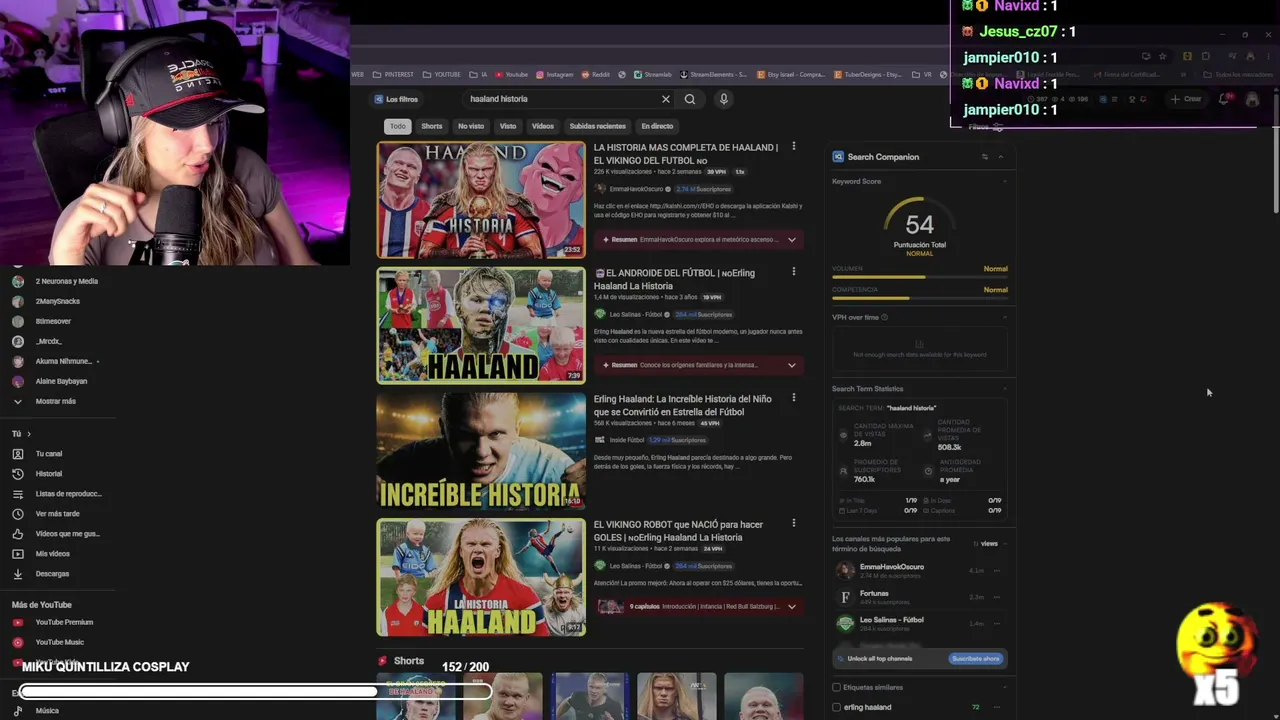This screenshot has height=720, width=1280.
Task: Open the 'LA HISTORIA MAS COMPLETA DE HAALAND' thumbnail
Action: 481,200
